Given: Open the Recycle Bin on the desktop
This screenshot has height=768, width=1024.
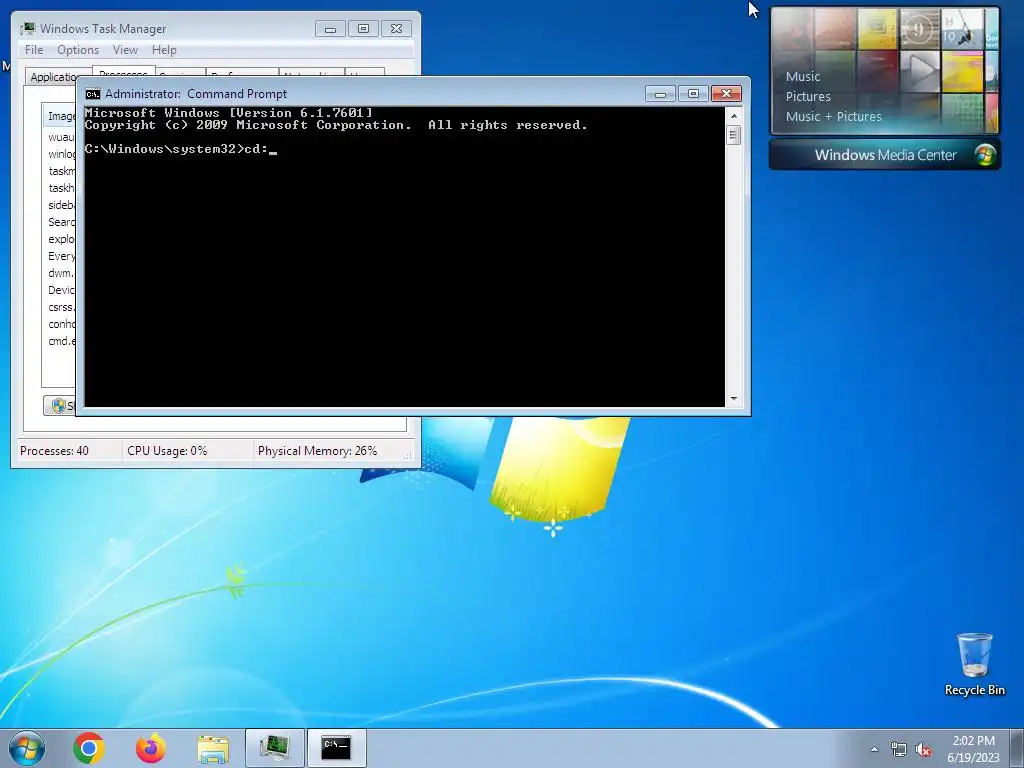Looking at the screenshot, I should [x=974, y=664].
